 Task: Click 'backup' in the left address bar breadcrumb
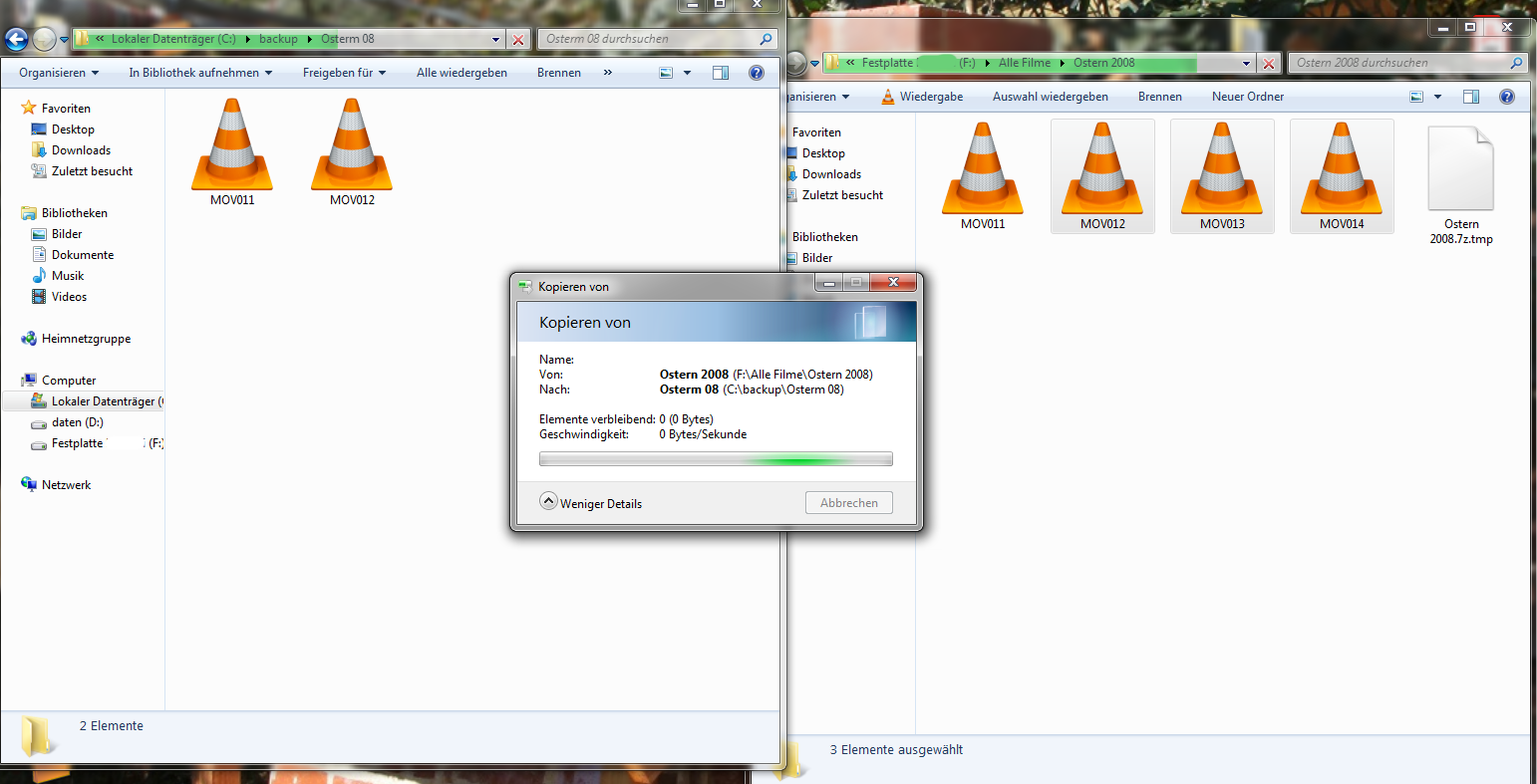(x=278, y=39)
